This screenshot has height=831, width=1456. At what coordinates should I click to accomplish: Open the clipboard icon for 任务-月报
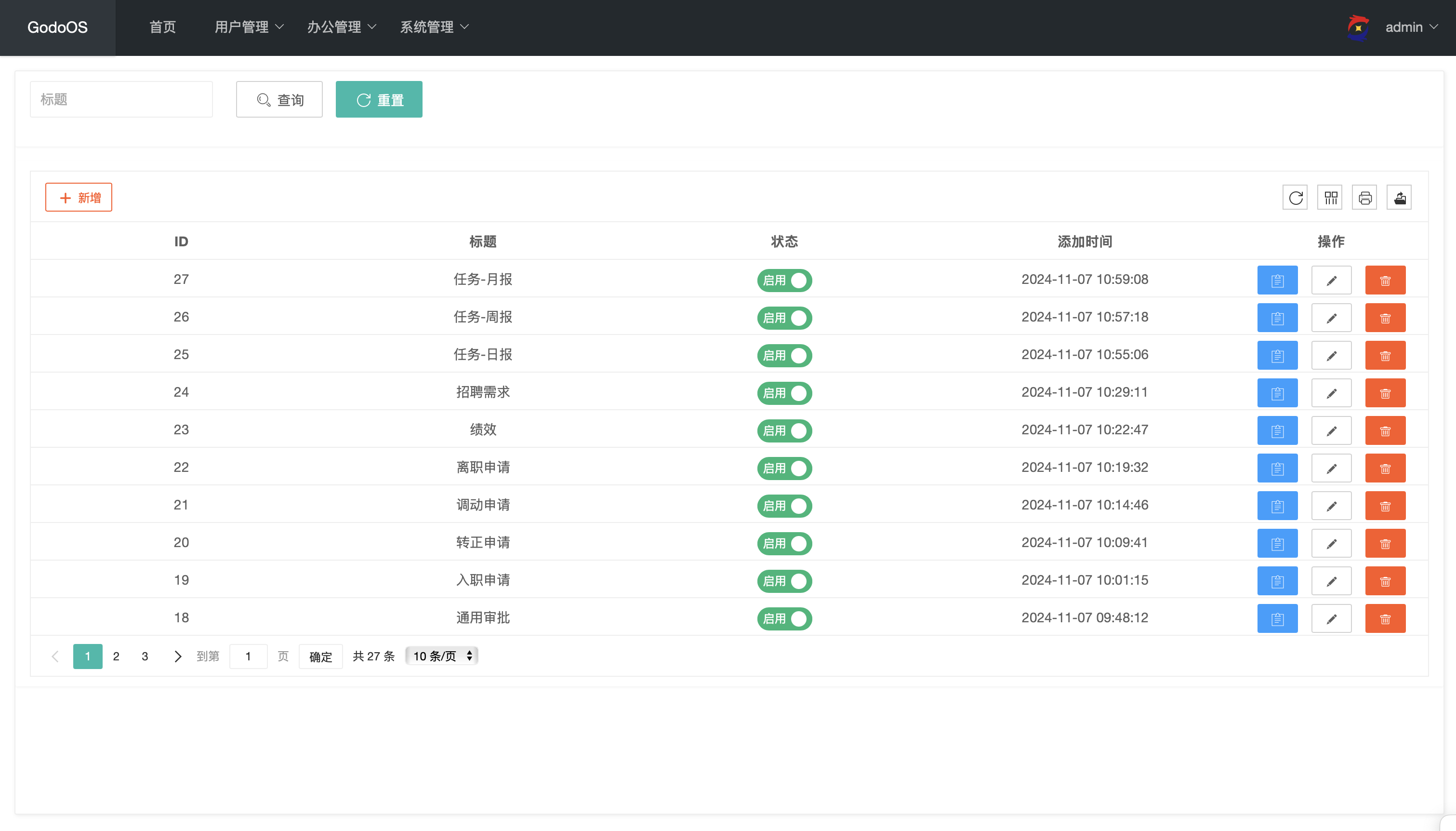tap(1278, 280)
